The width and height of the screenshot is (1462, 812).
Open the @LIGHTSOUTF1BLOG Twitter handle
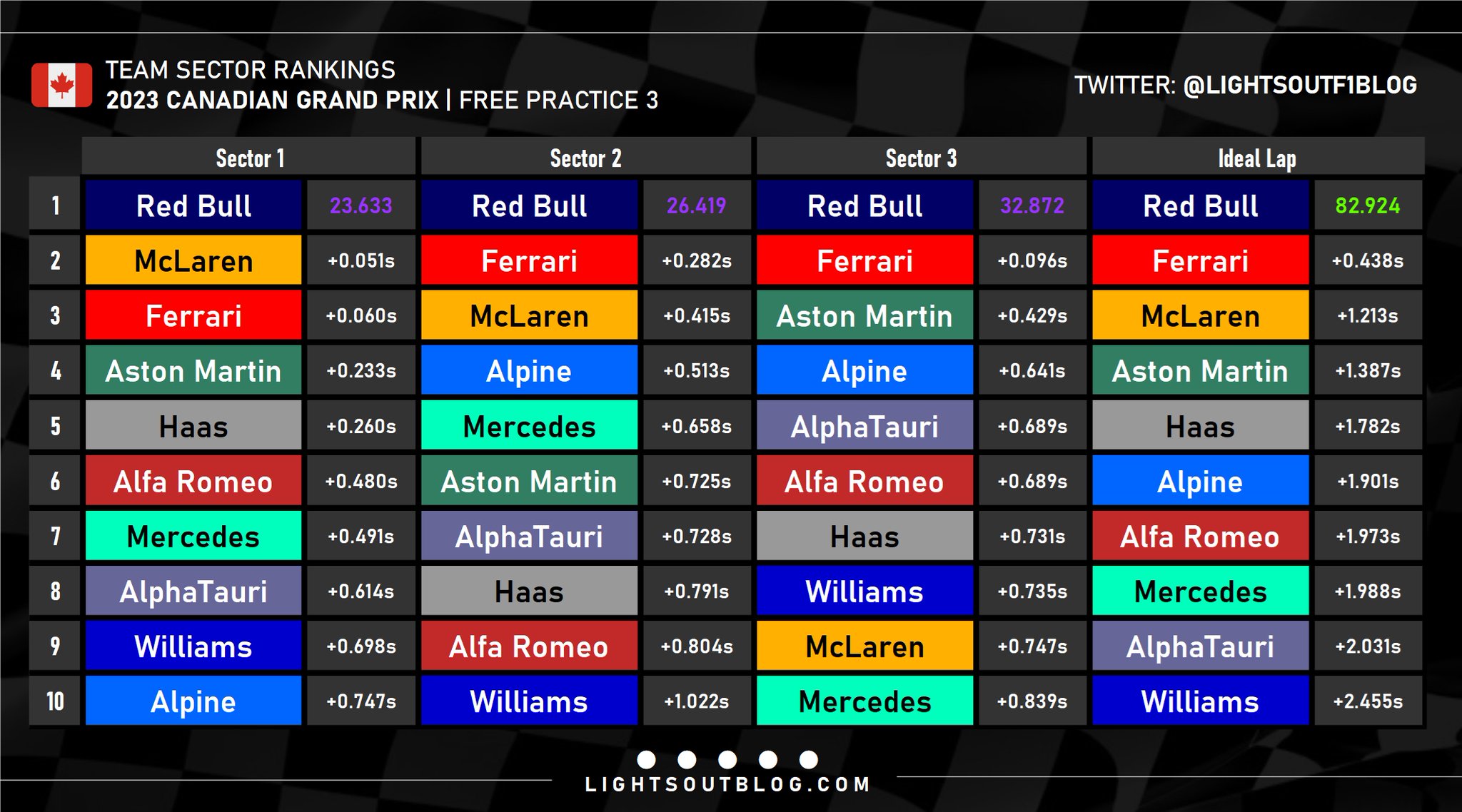[x=1299, y=85]
